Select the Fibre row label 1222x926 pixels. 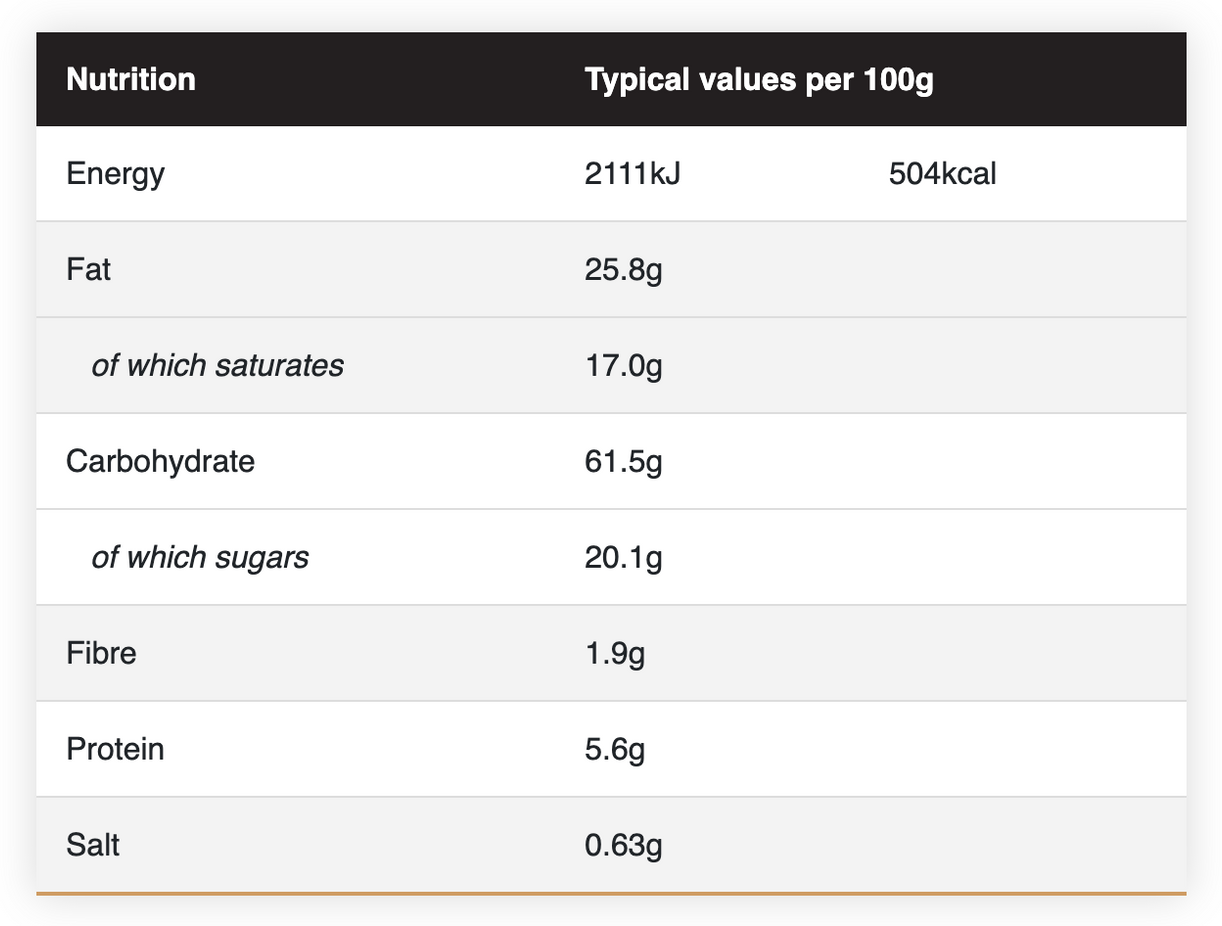pos(101,653)
